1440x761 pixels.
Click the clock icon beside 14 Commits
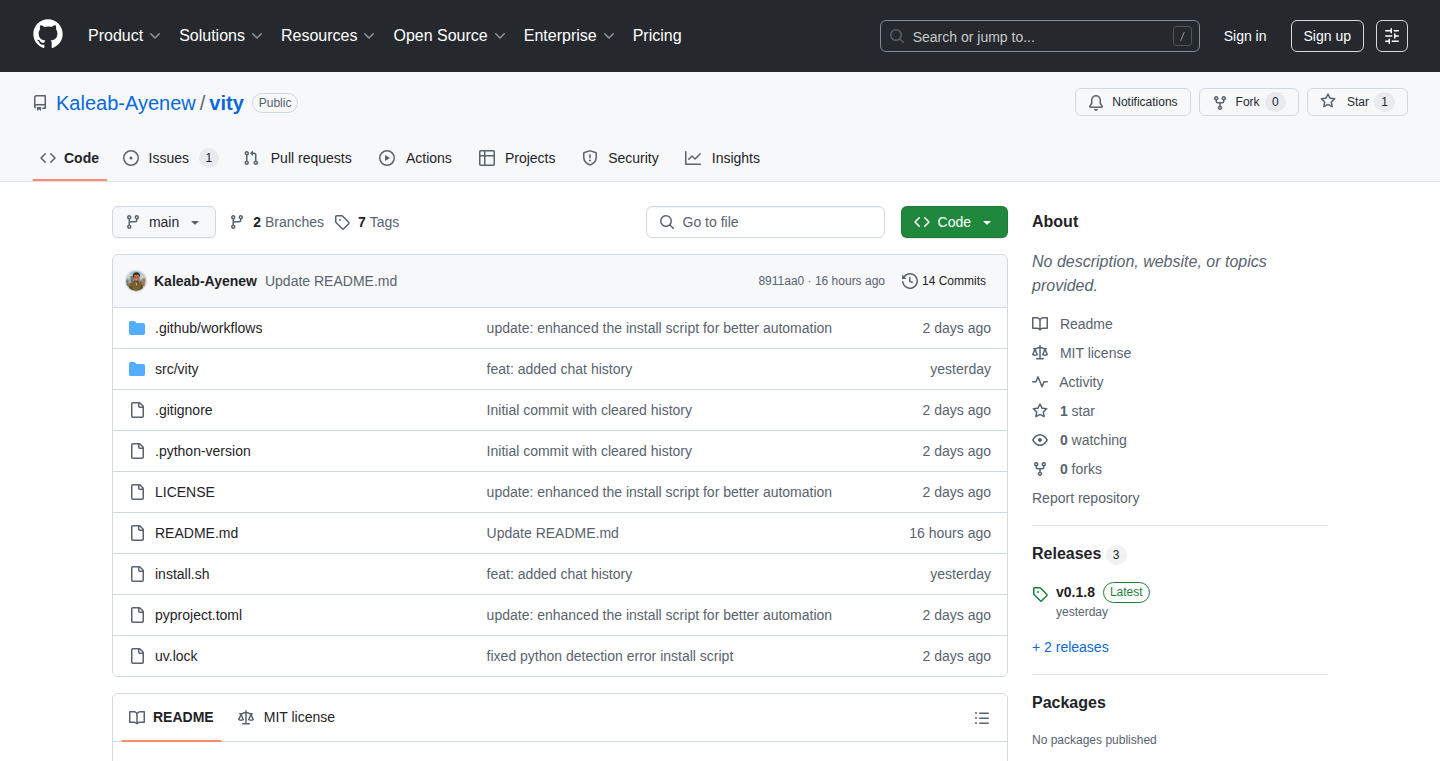(910, 281)
